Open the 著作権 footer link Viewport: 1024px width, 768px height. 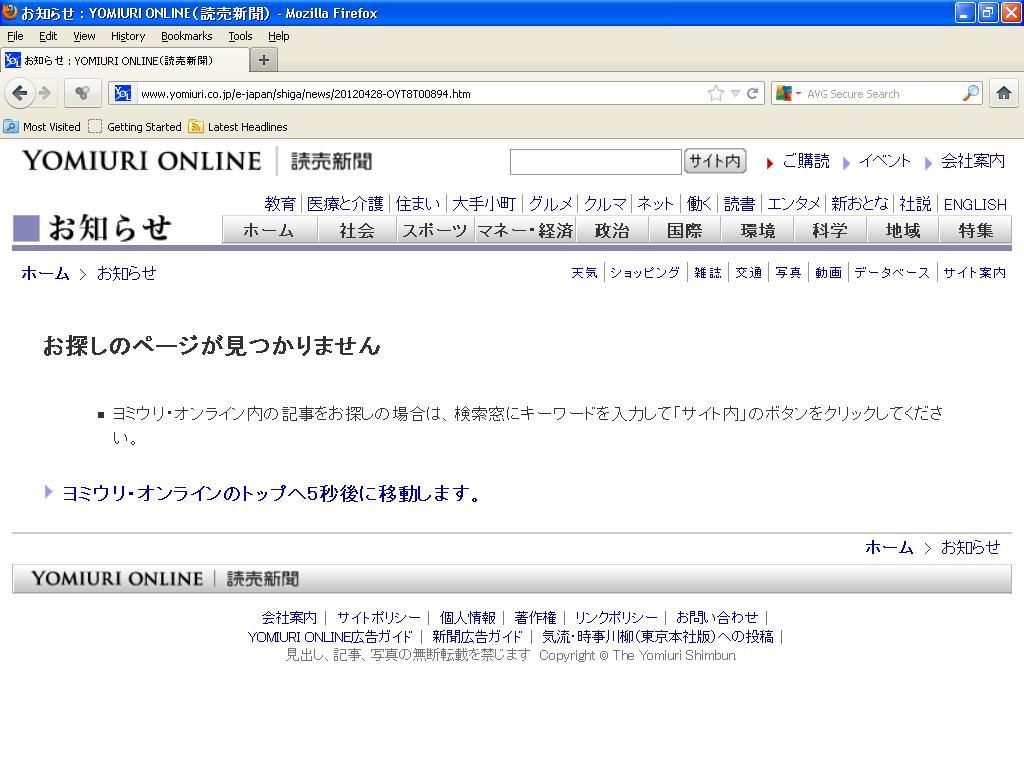[x=535, y=617]
